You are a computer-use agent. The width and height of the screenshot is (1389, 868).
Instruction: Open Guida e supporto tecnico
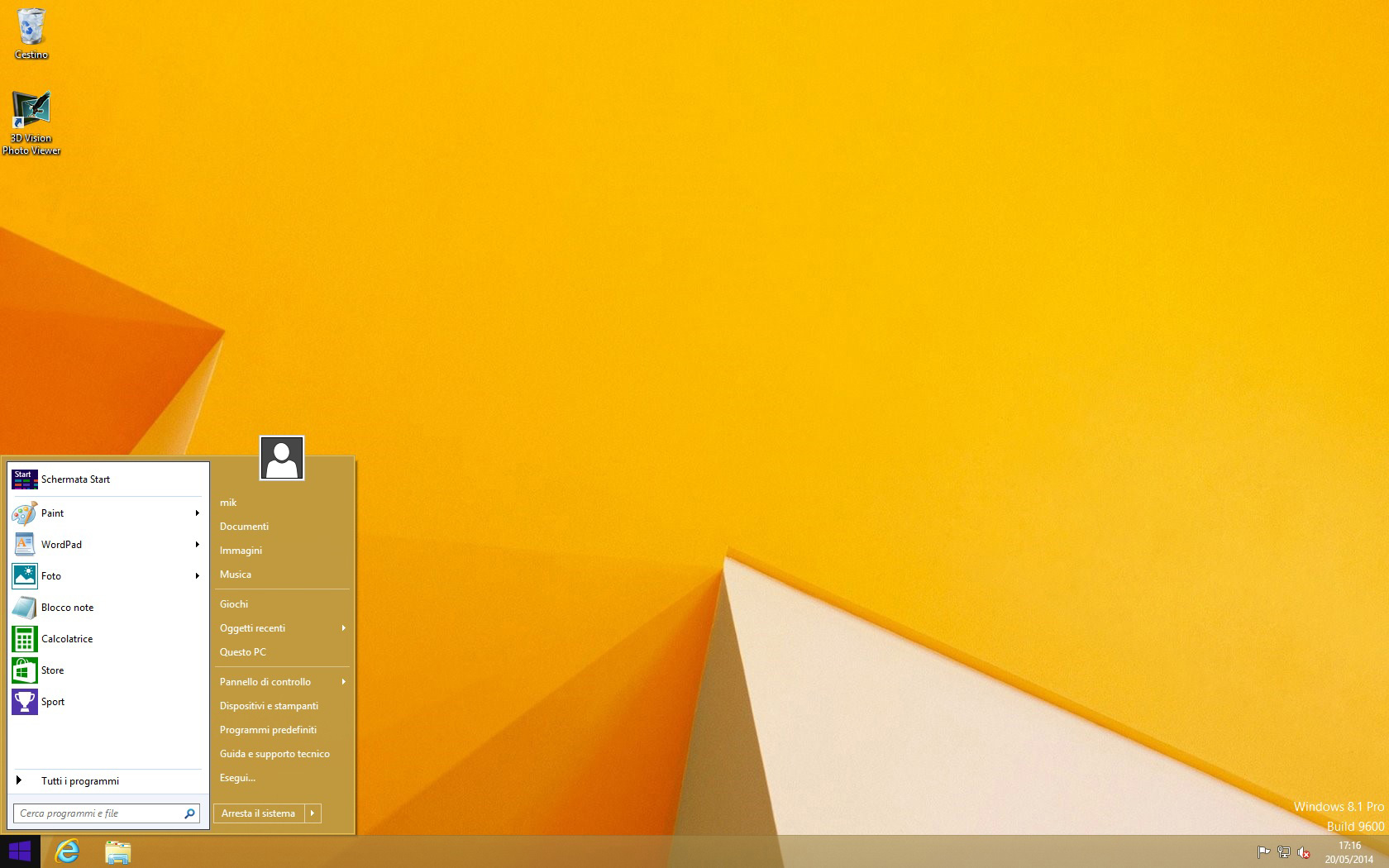274,754
